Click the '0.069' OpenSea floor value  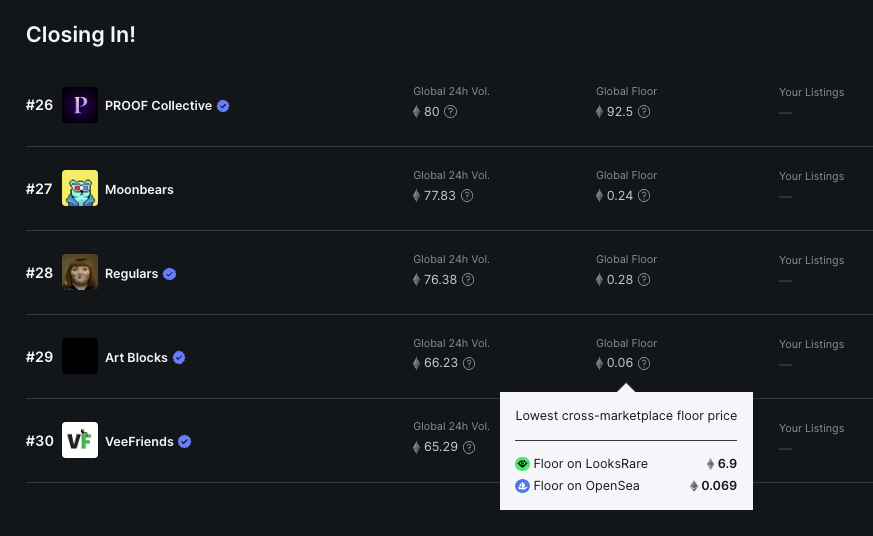coord(719,486)
